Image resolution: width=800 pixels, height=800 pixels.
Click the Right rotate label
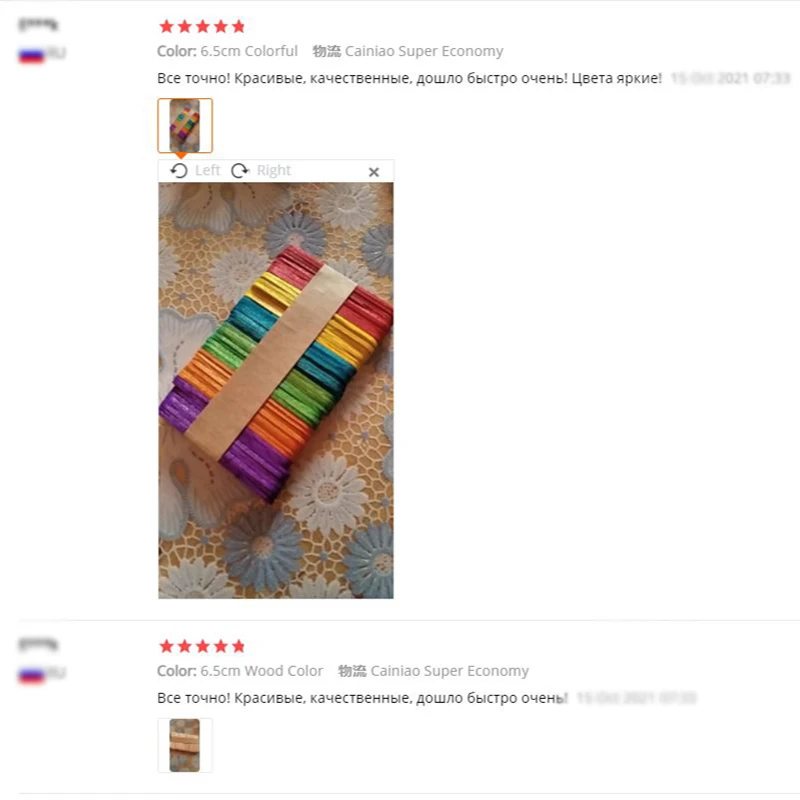point(273,170)
